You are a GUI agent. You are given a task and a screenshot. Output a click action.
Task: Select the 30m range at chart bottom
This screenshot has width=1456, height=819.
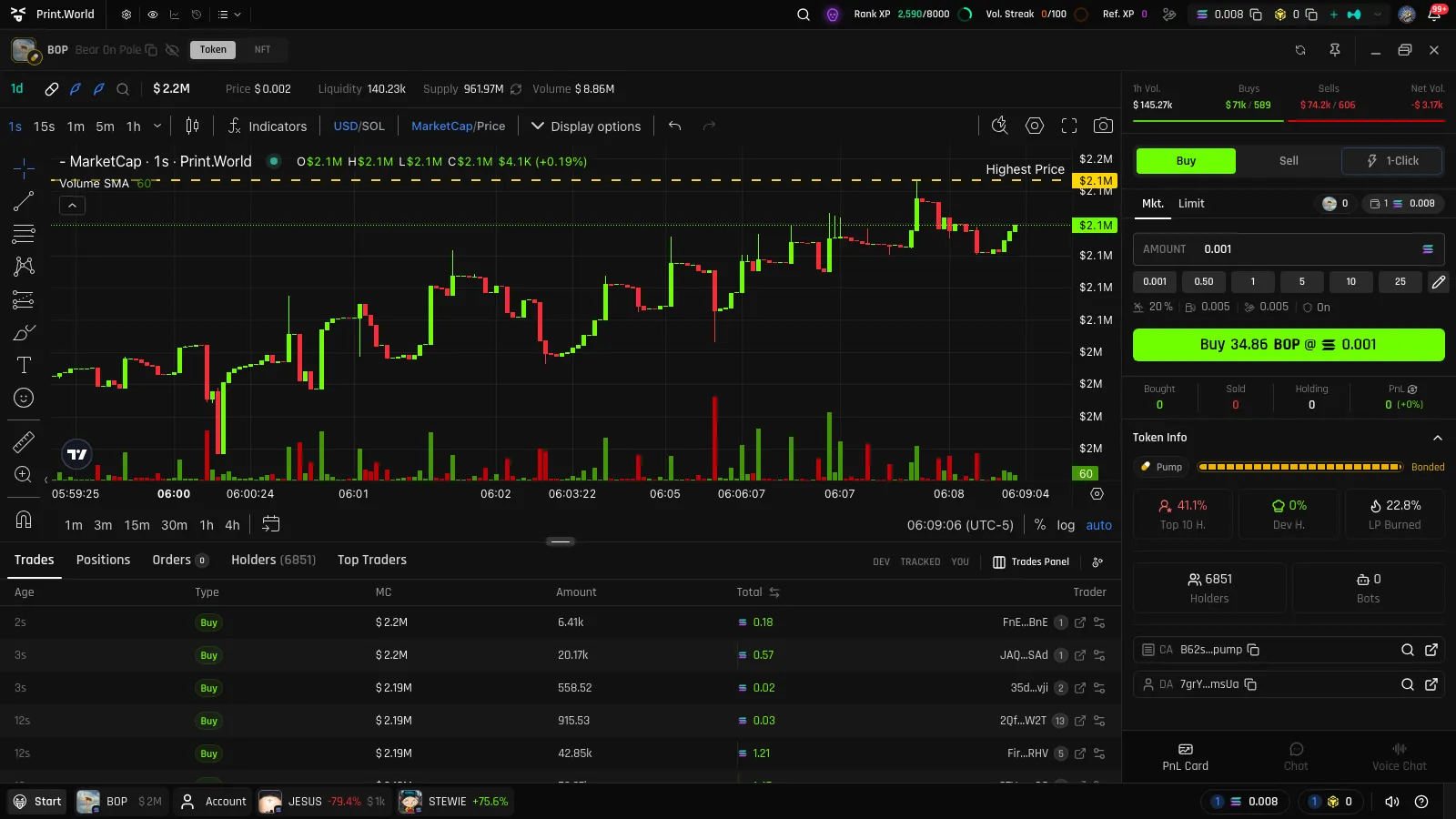pyautogui.click(x=174, y=525)
